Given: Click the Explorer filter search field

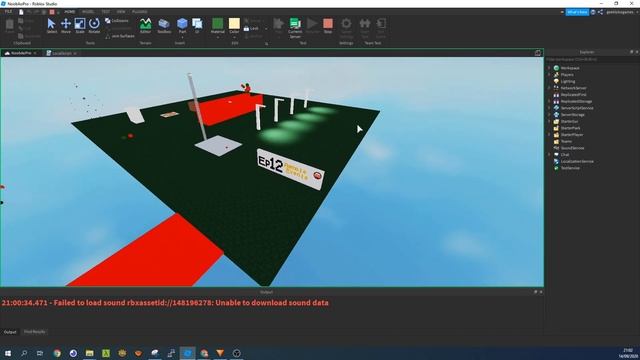Looking at the screenshot, I should [592, 59].
